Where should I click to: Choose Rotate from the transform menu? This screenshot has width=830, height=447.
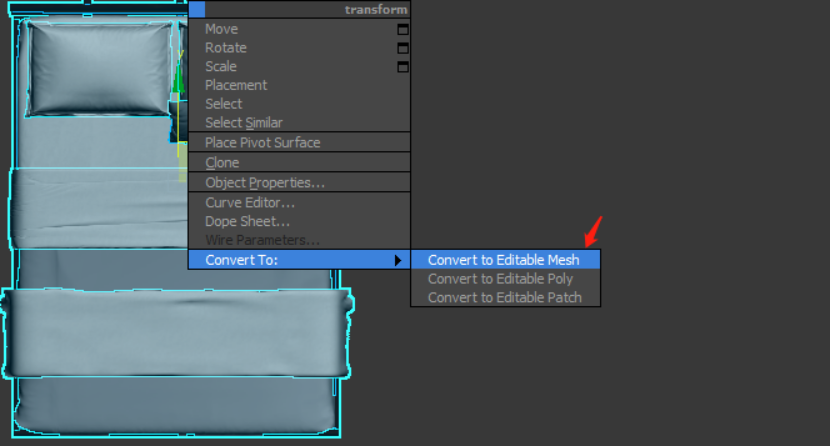299,48
